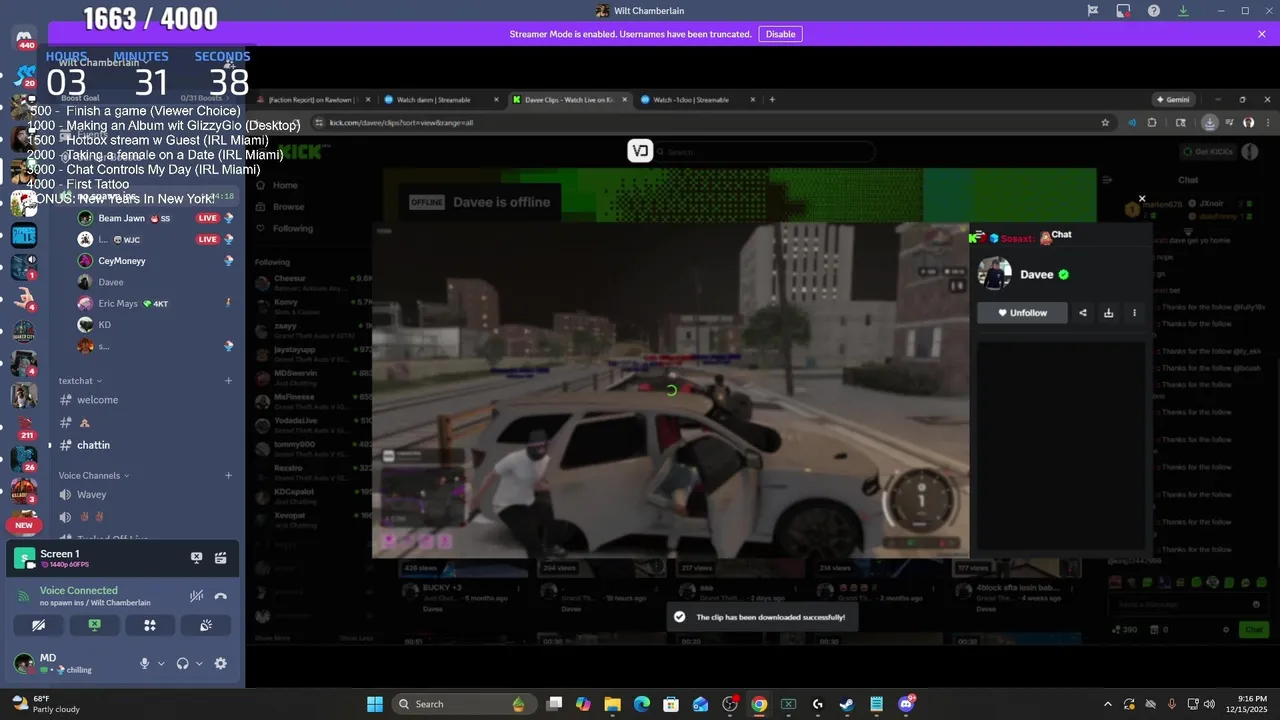Bookmark this page with star icon
This screenshot has height=720, width=1280.
tap(1105, 123)
